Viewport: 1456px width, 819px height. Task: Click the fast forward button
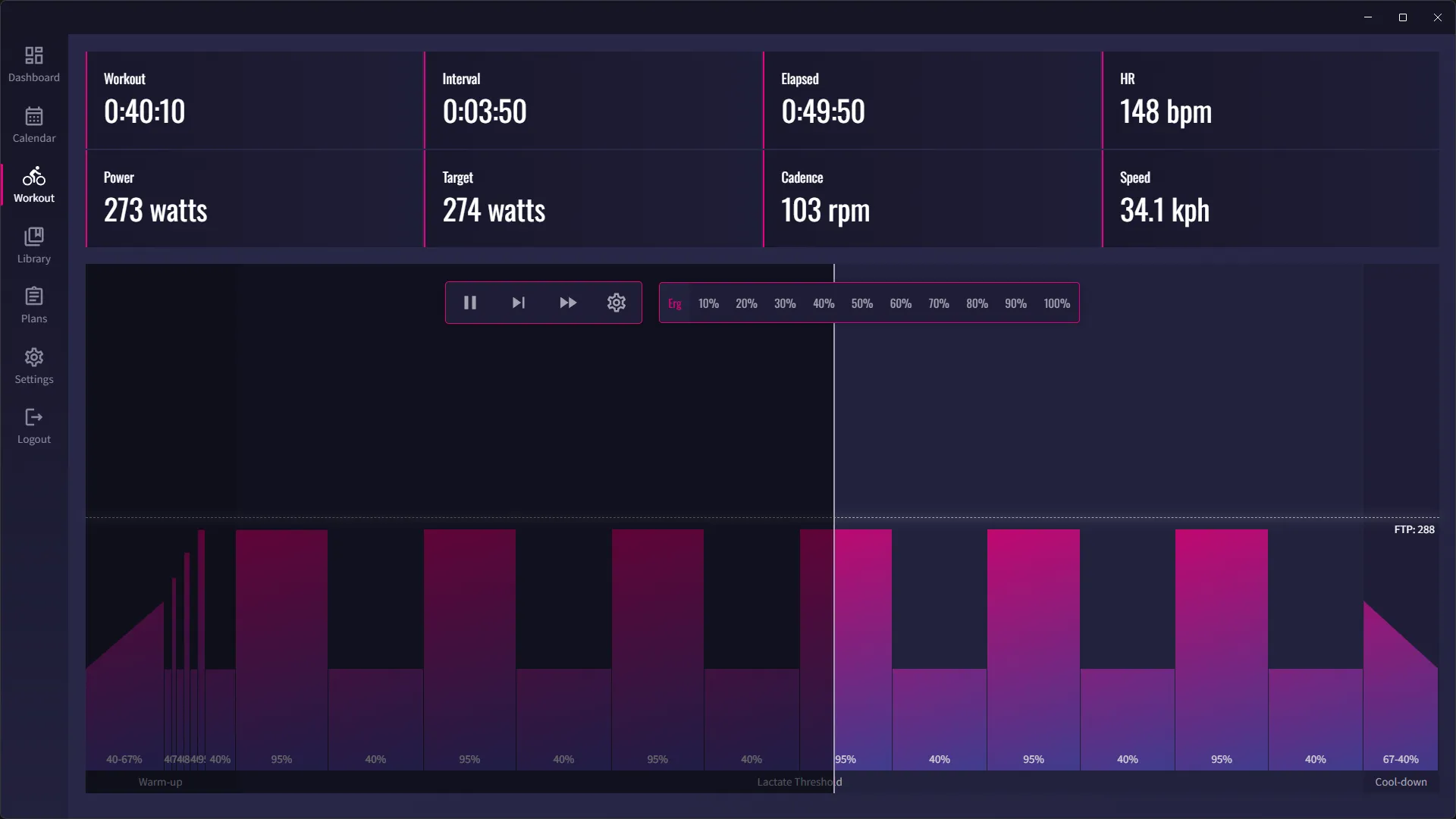click(568, 303)
